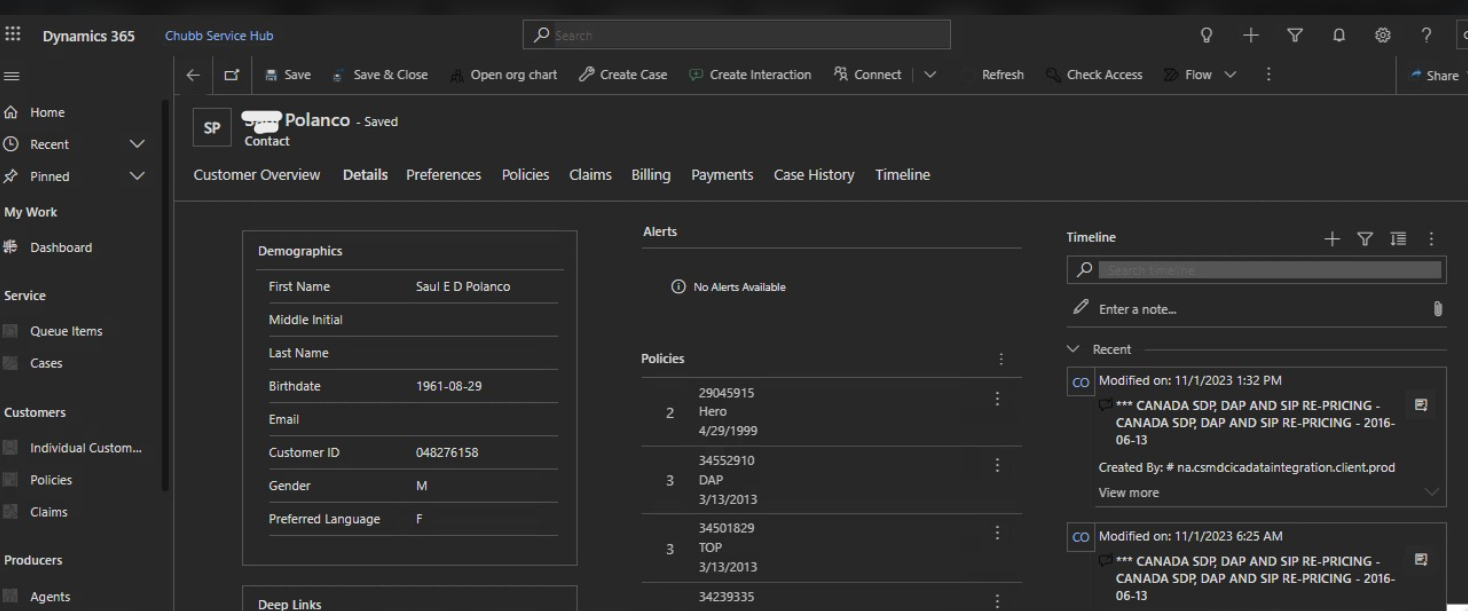Collapse the Recent section in Timeline

(1074, 349)
